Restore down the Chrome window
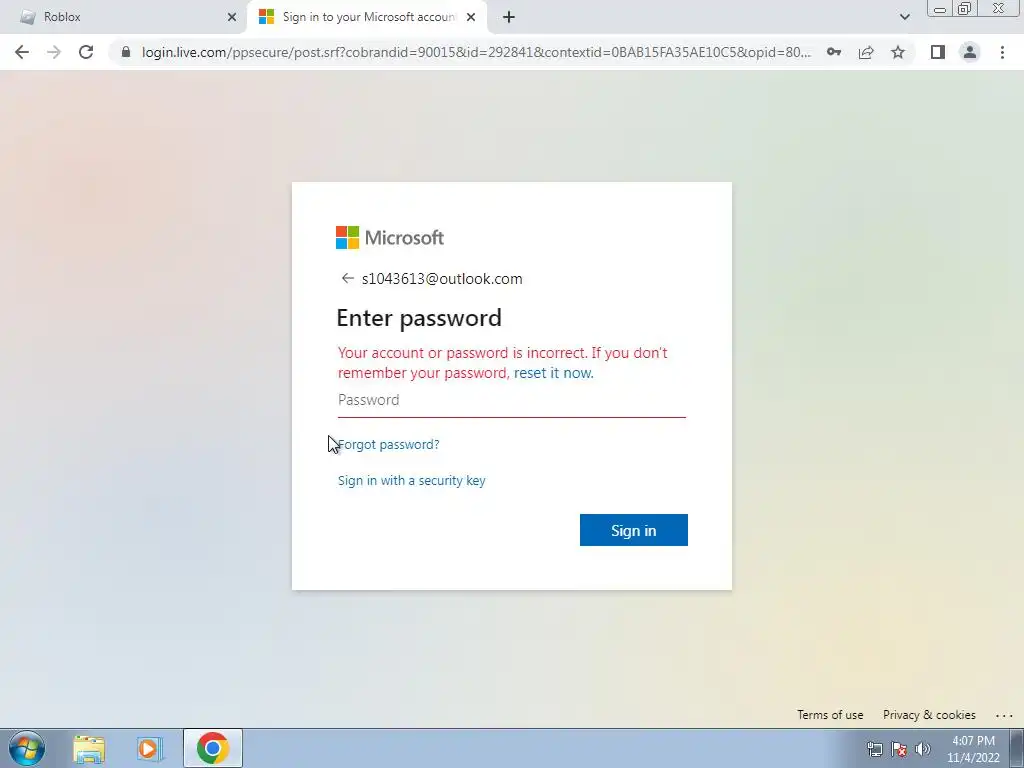Image resolution: width=1024 pixels, height=768 pixels. (965, 9)
